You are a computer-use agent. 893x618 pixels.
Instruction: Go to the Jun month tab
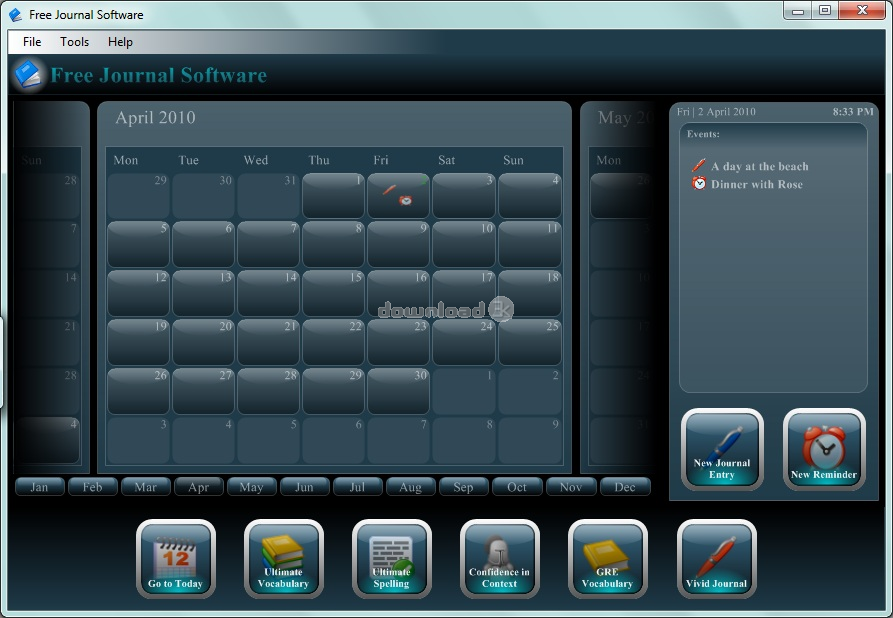[305, 487]
